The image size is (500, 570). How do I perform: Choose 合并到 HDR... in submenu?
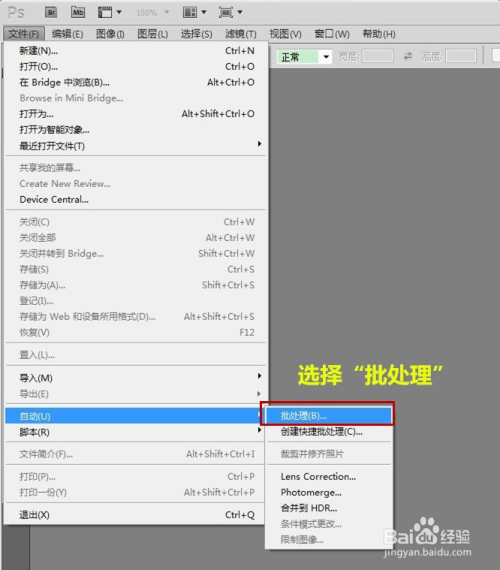329,508
